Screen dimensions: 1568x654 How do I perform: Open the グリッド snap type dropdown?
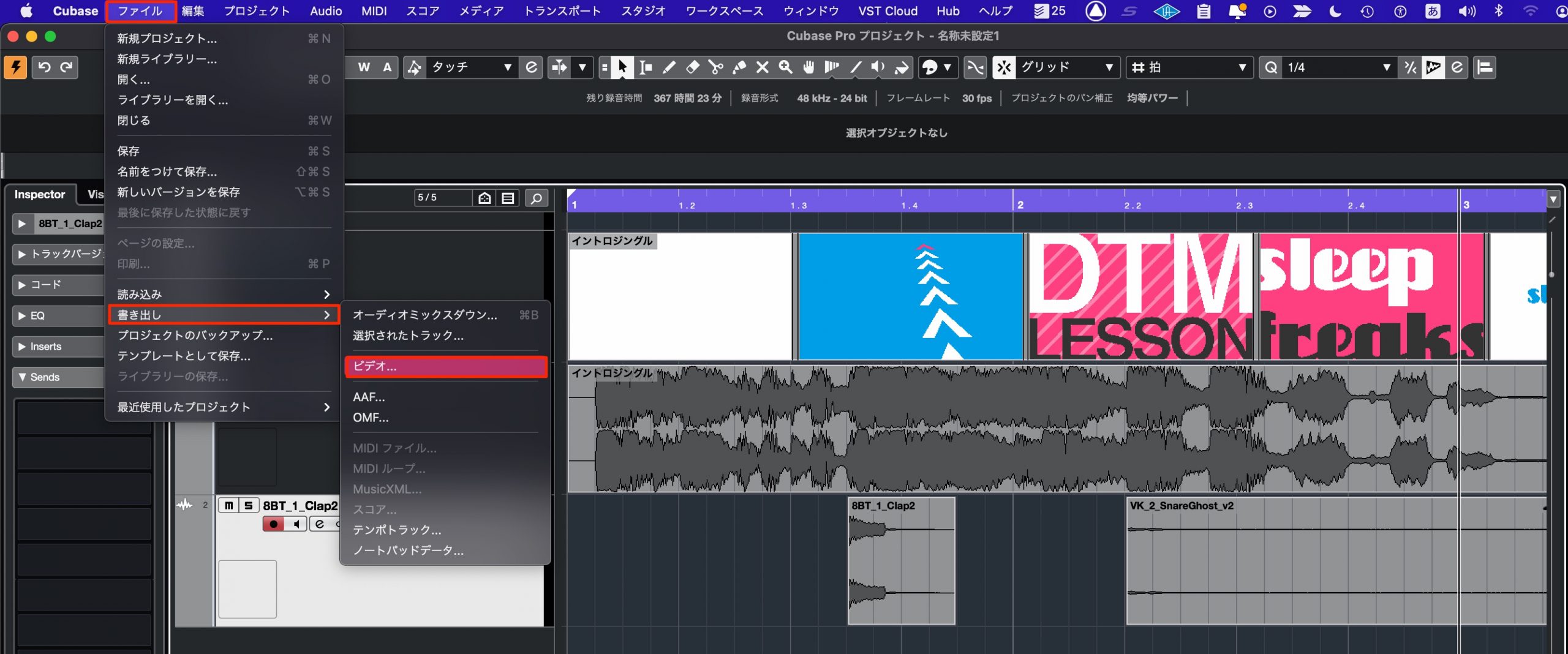[x=1067, y=67]
